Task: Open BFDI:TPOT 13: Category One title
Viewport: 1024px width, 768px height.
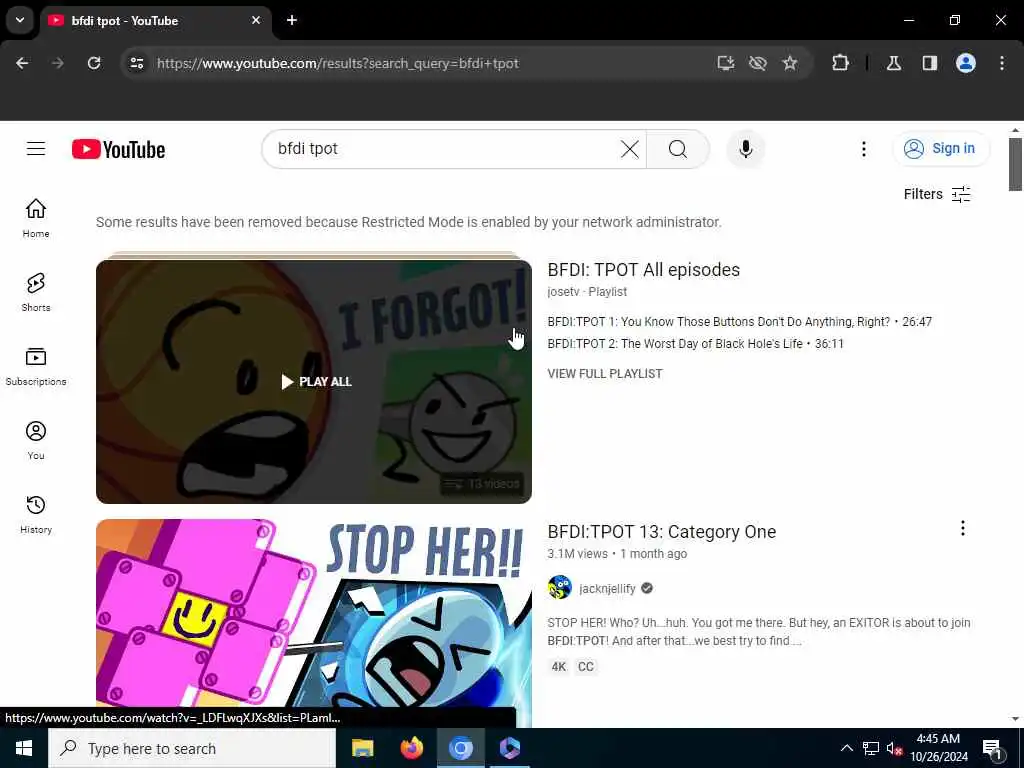Action: pyautogui.click(x=662, y=532)
